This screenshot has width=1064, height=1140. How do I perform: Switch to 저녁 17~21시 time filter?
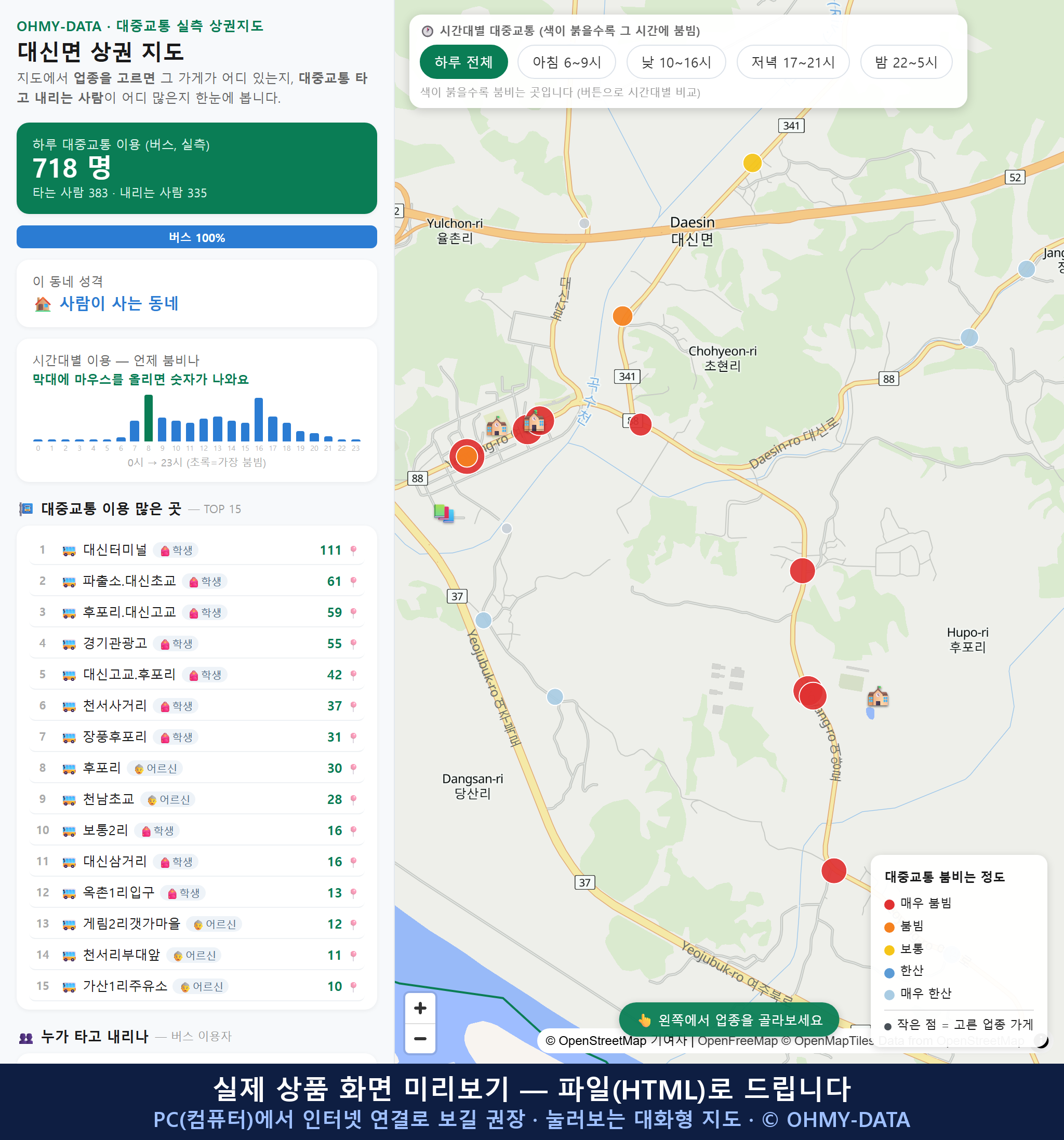(793, 62)
